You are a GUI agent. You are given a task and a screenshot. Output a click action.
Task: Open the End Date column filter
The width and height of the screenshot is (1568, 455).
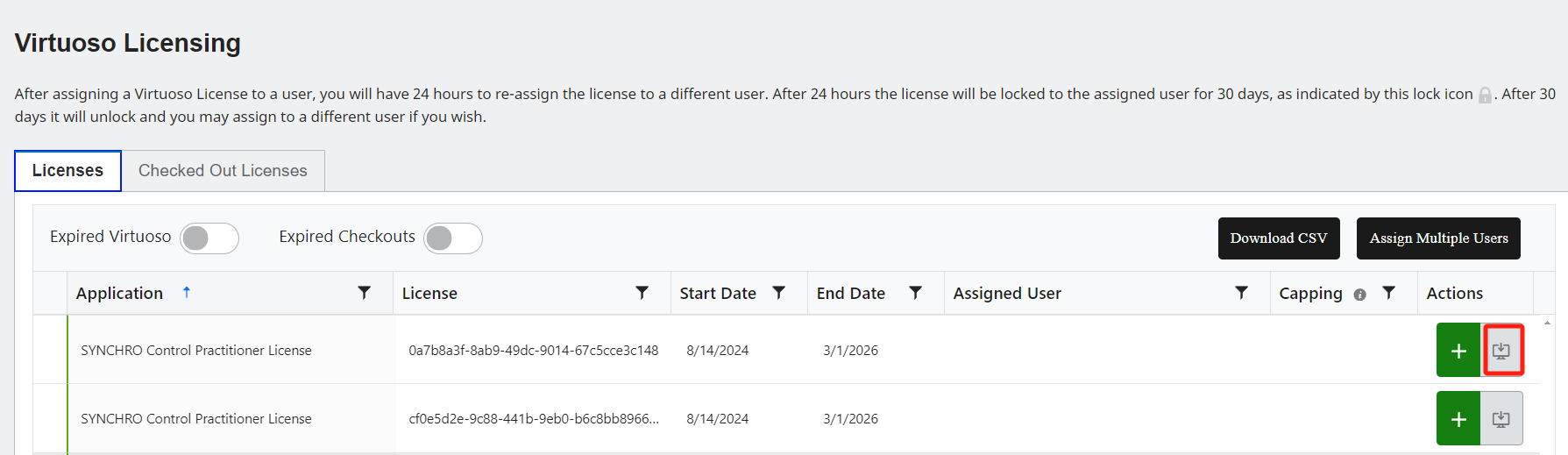click(x=915, y=293)
